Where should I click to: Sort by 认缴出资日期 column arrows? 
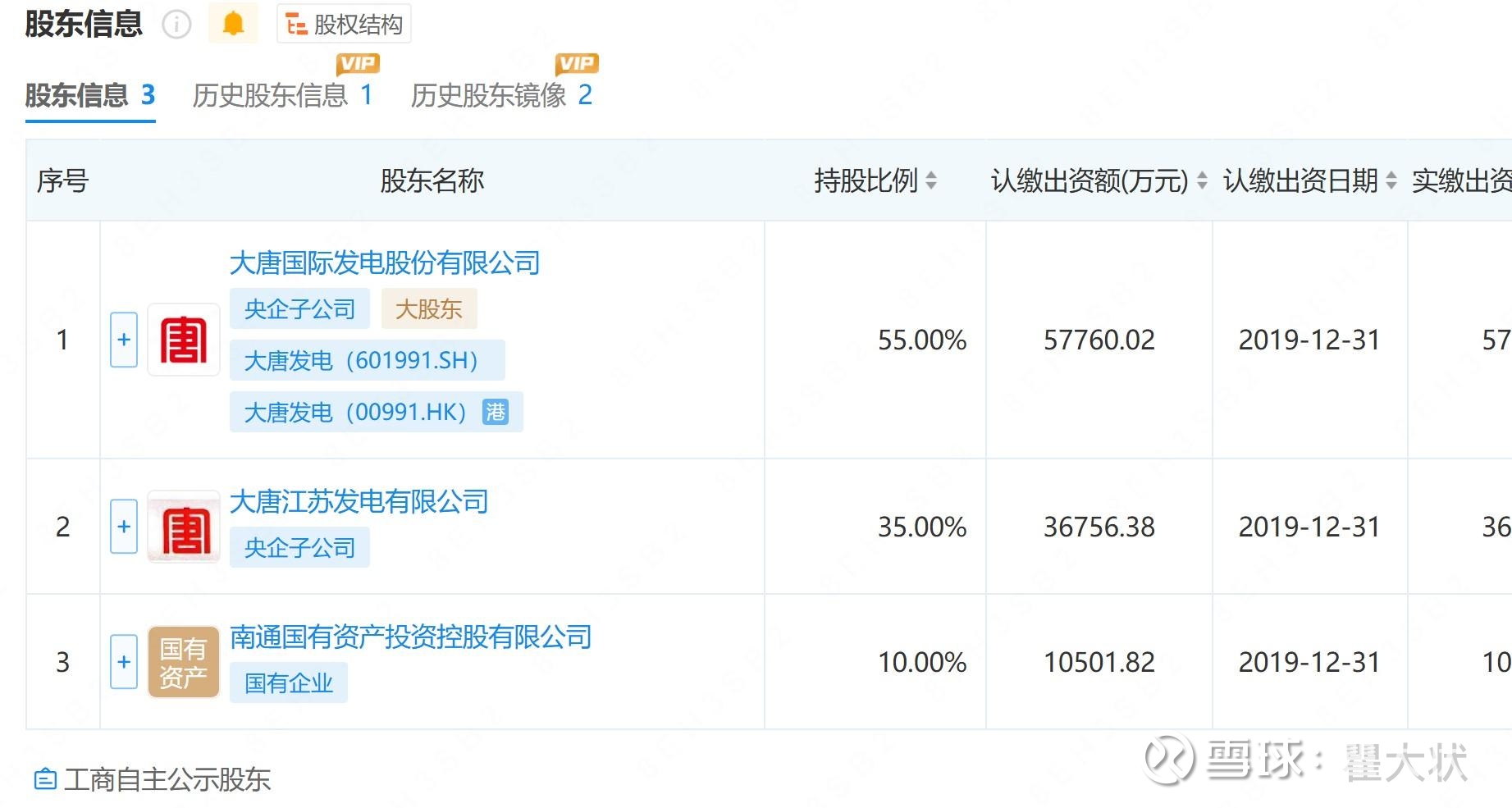coord(1391,180)
